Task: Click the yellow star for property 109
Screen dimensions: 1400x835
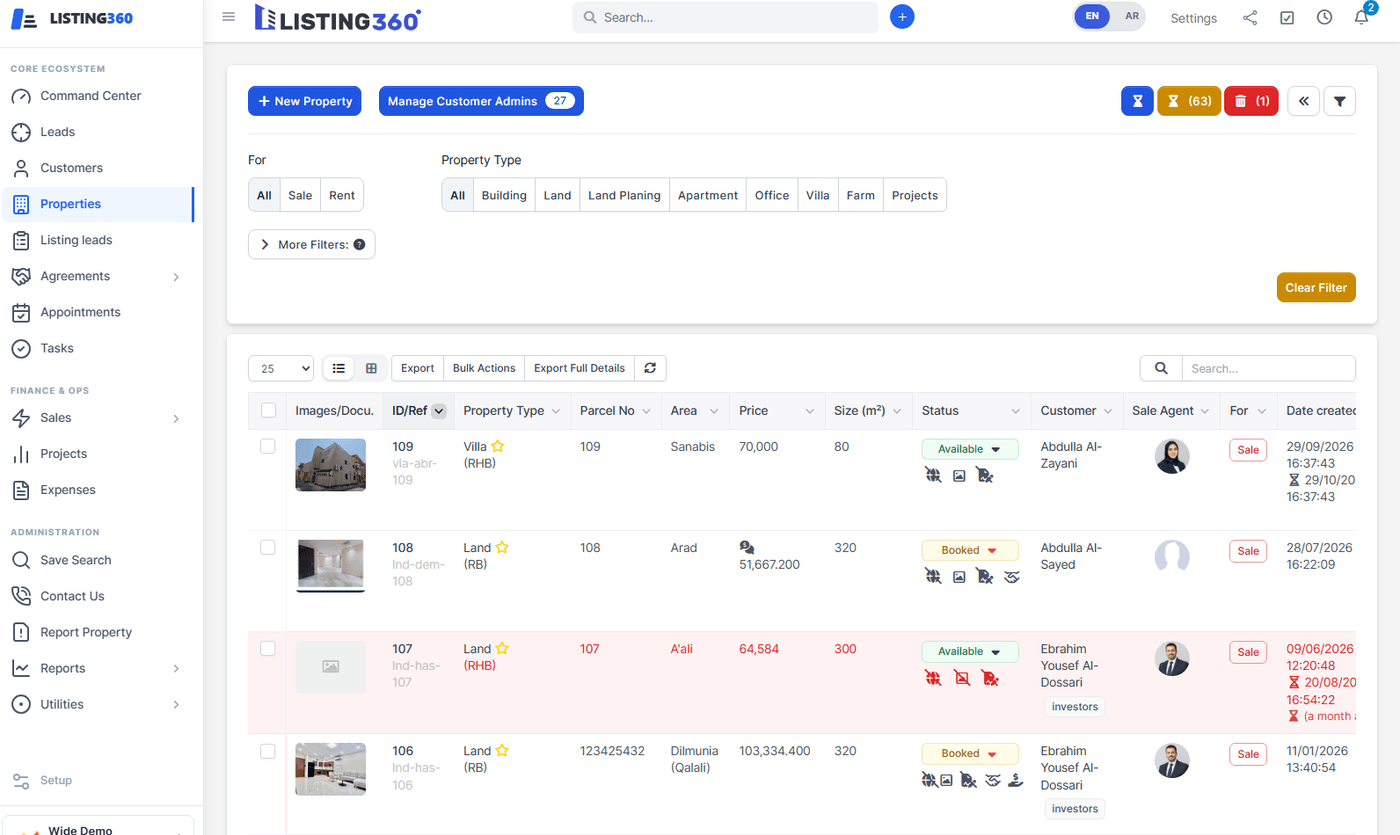Action: [x=497, y=447]
